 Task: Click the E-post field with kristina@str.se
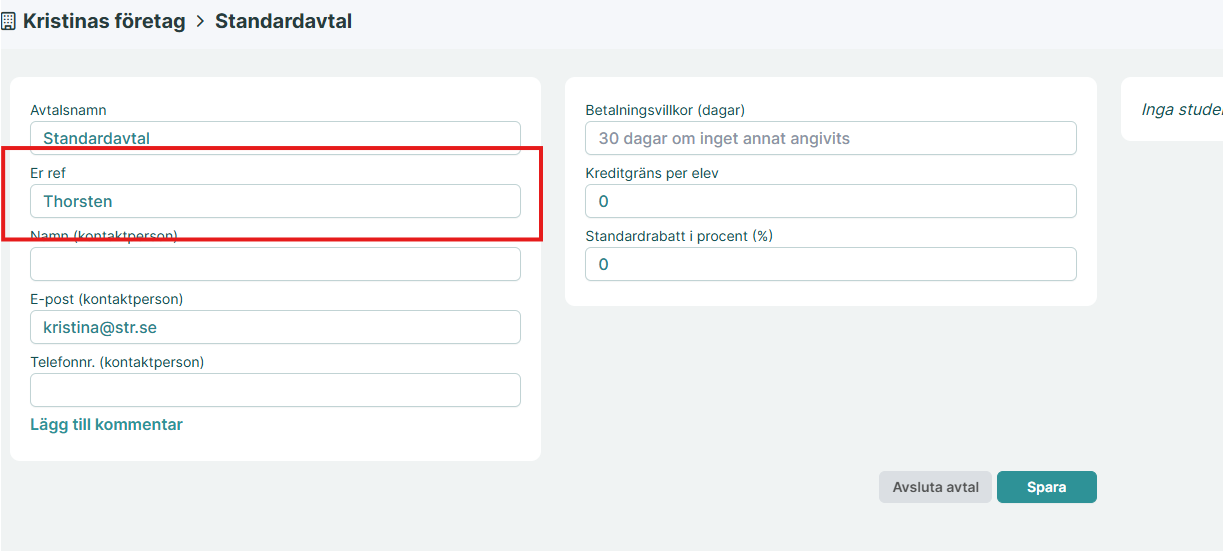coord(275,327)
